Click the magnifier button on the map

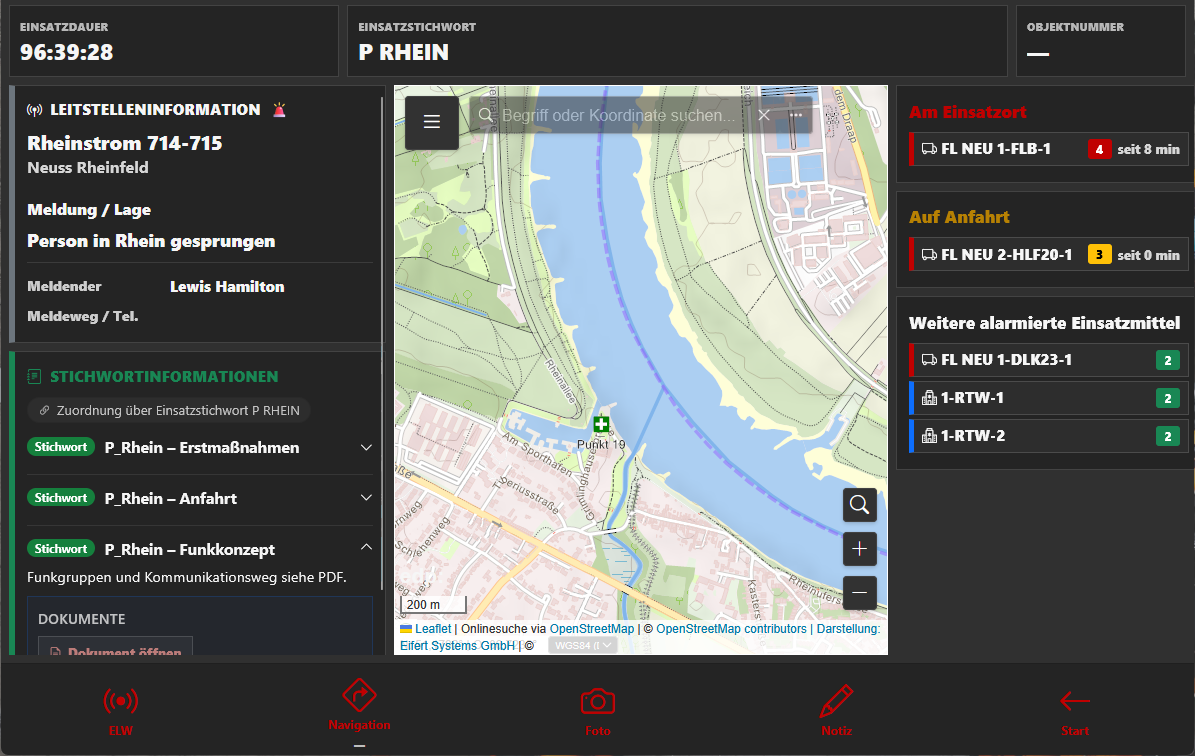(859, 505)
